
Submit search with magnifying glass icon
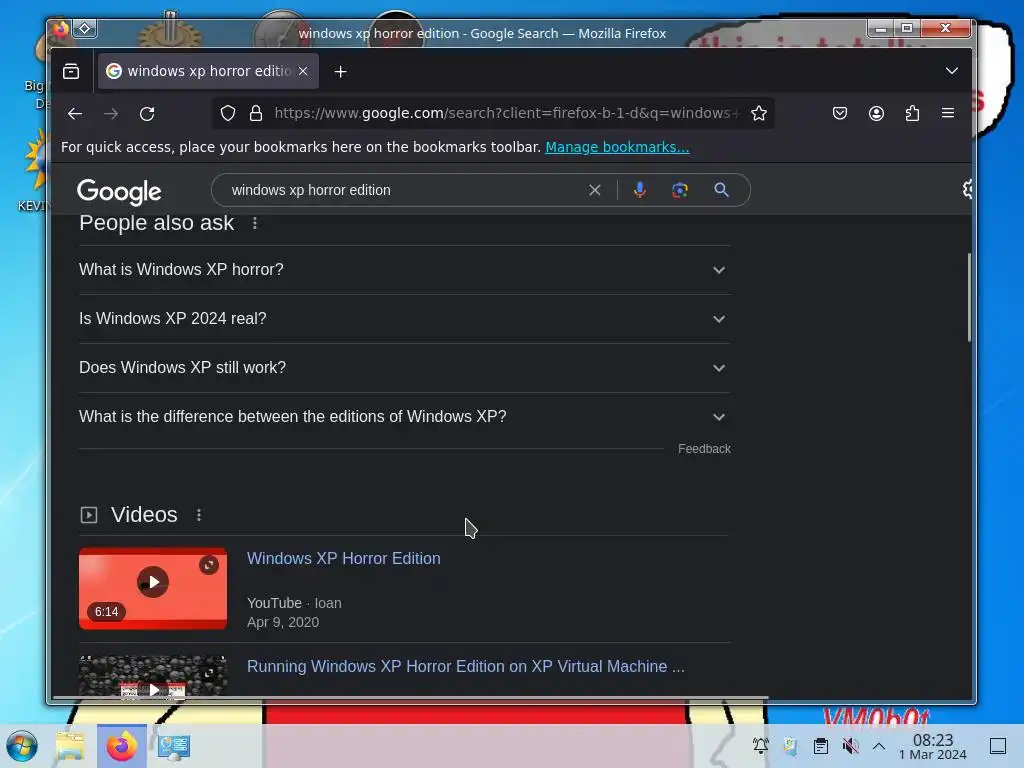pos(722,190)
